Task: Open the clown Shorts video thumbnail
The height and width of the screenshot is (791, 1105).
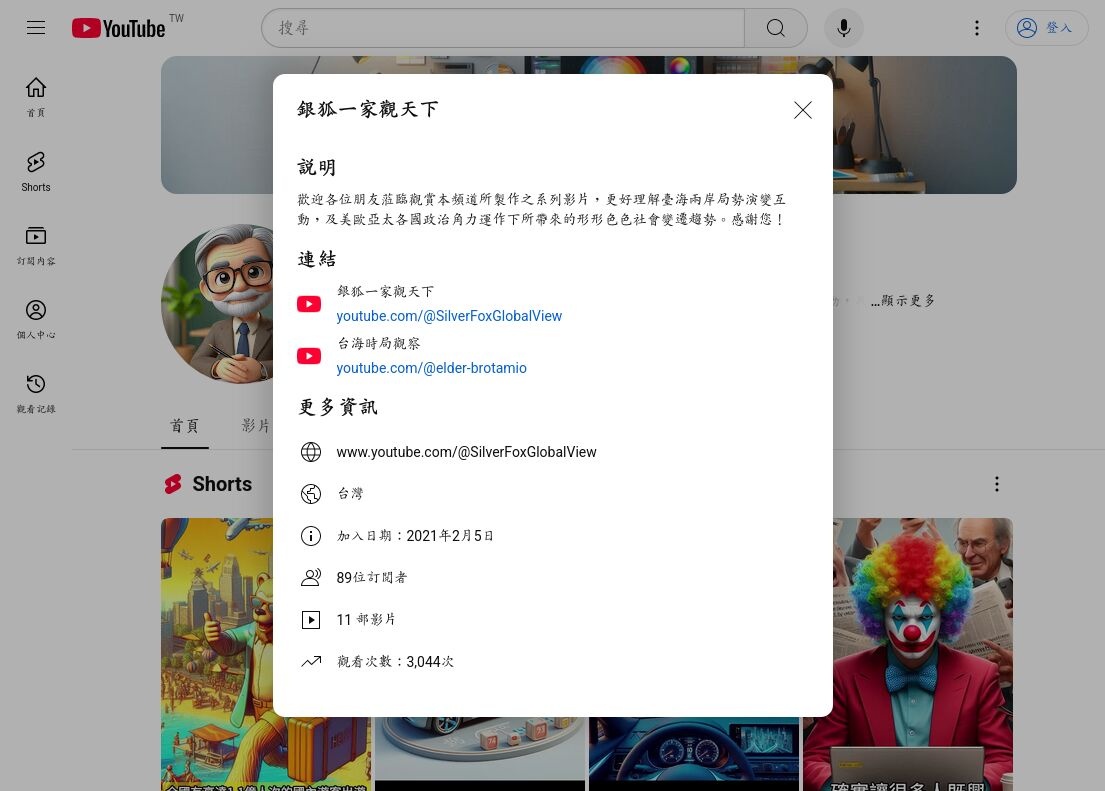Action: tap(908, 654)
